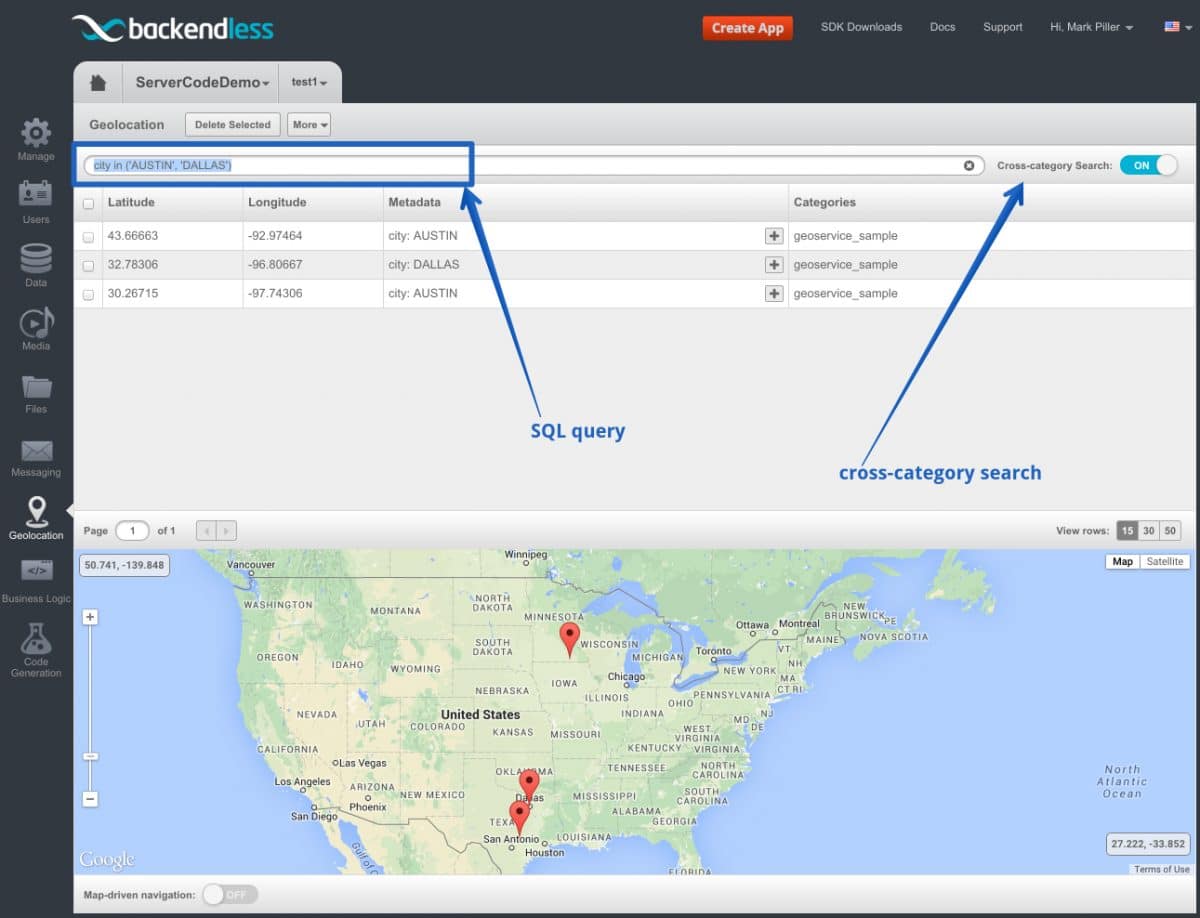Add metadata with plus in 43.66663 row

click(x=773, y=236)
